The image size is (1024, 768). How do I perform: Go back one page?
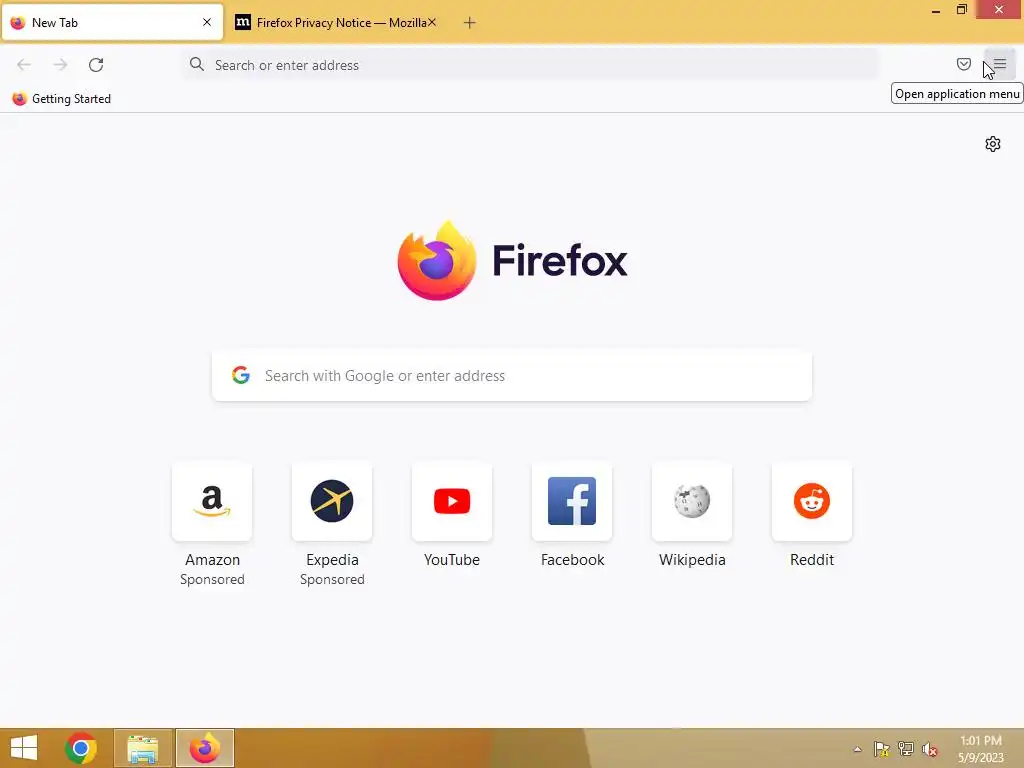pyautogui.click(x=24, y=65)
